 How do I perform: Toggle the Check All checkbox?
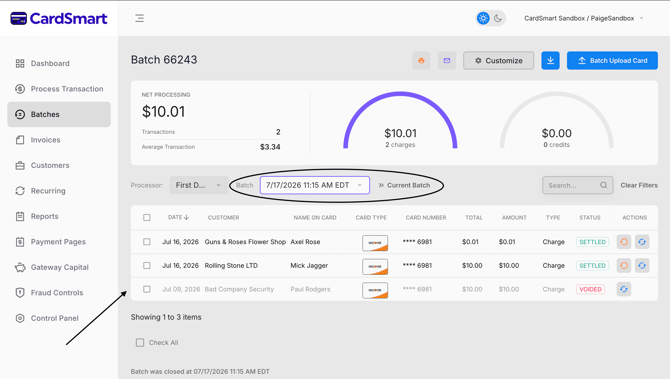[x=140, y=343]
